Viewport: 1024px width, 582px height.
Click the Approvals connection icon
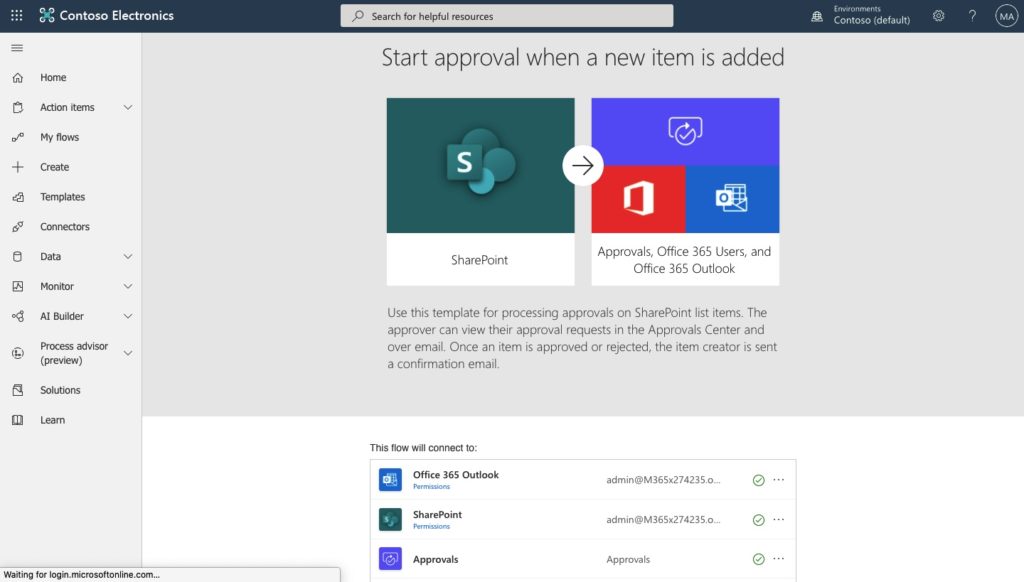pos(391,558)
